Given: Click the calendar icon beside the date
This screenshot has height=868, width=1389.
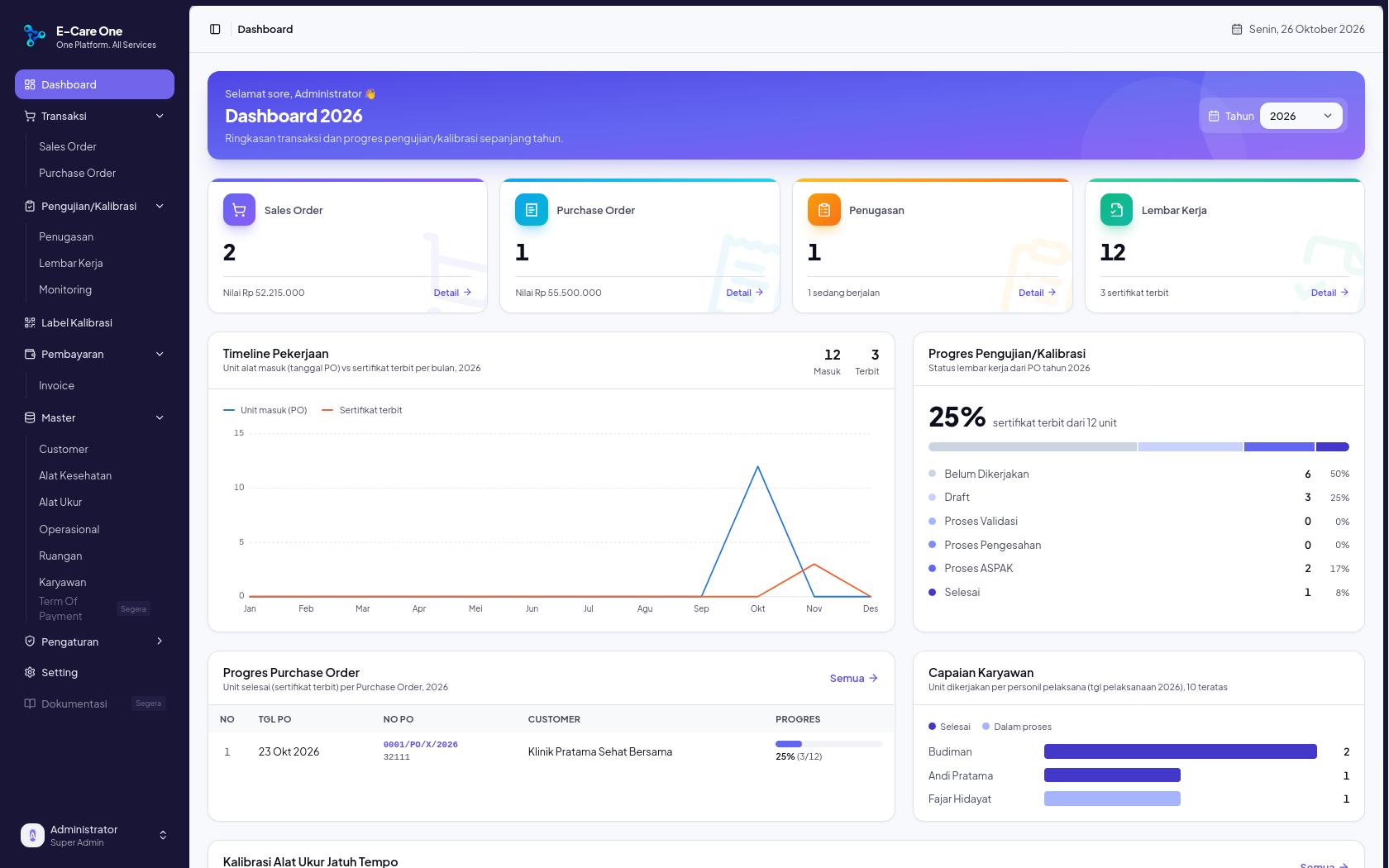Looking at the screenshot, I should click(x=1237, y=29).
